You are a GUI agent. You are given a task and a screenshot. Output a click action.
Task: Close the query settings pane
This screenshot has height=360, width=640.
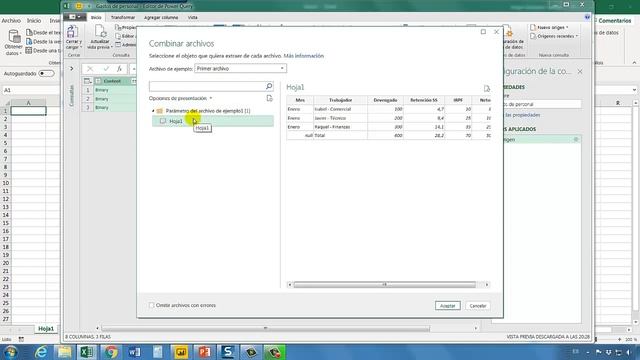click(x=580, y=71)
